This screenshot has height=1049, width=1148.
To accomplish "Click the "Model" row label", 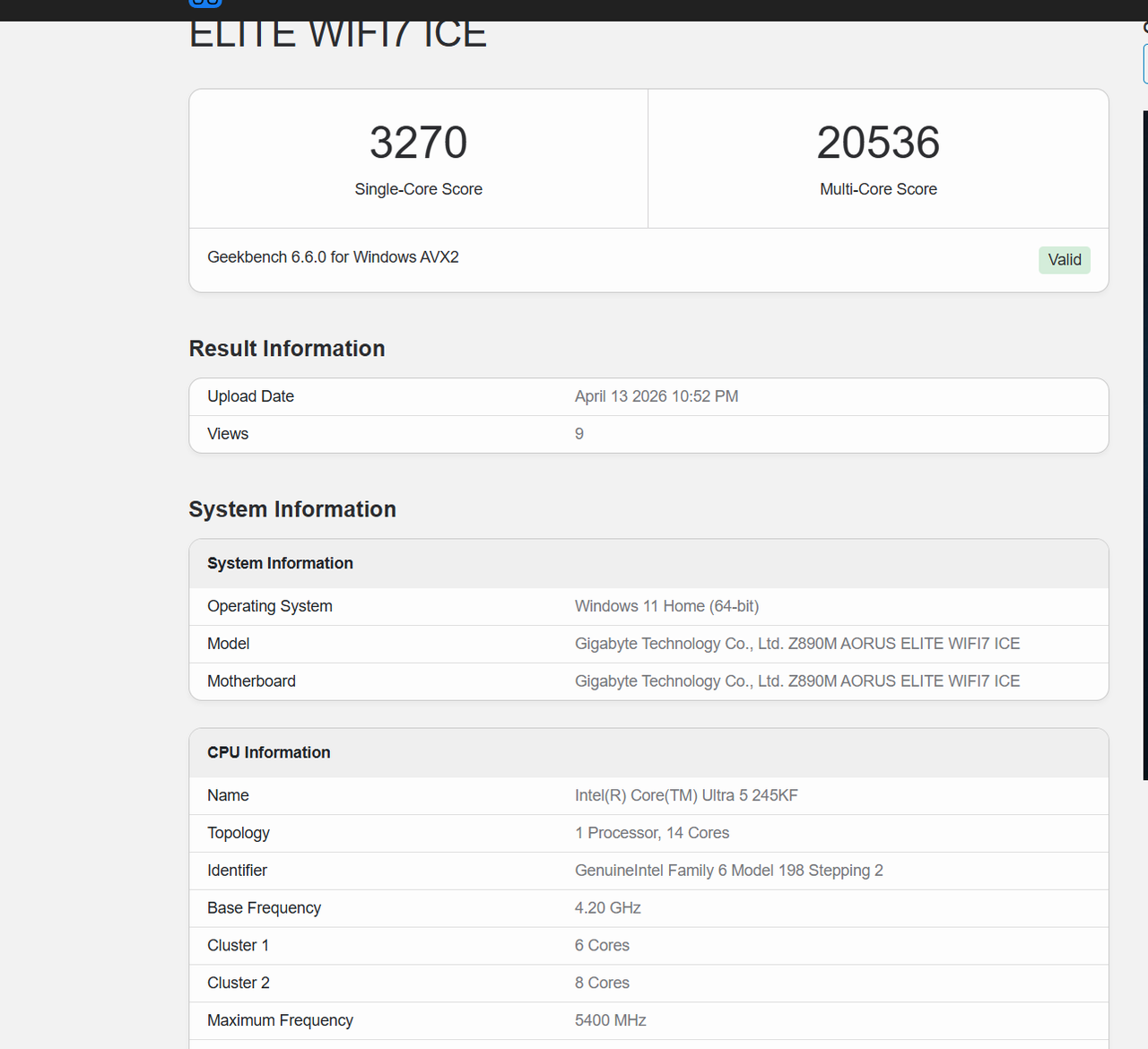I will coord(229,644).
